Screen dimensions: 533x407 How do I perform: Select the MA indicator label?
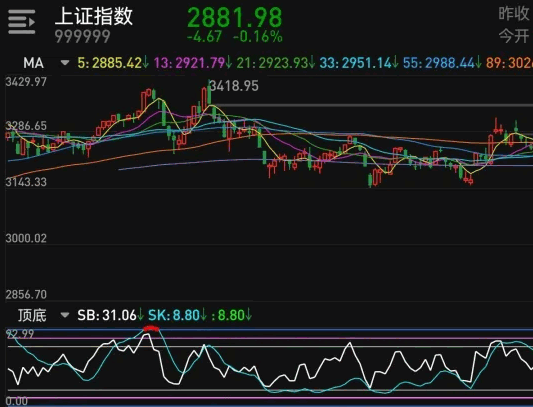33,63
